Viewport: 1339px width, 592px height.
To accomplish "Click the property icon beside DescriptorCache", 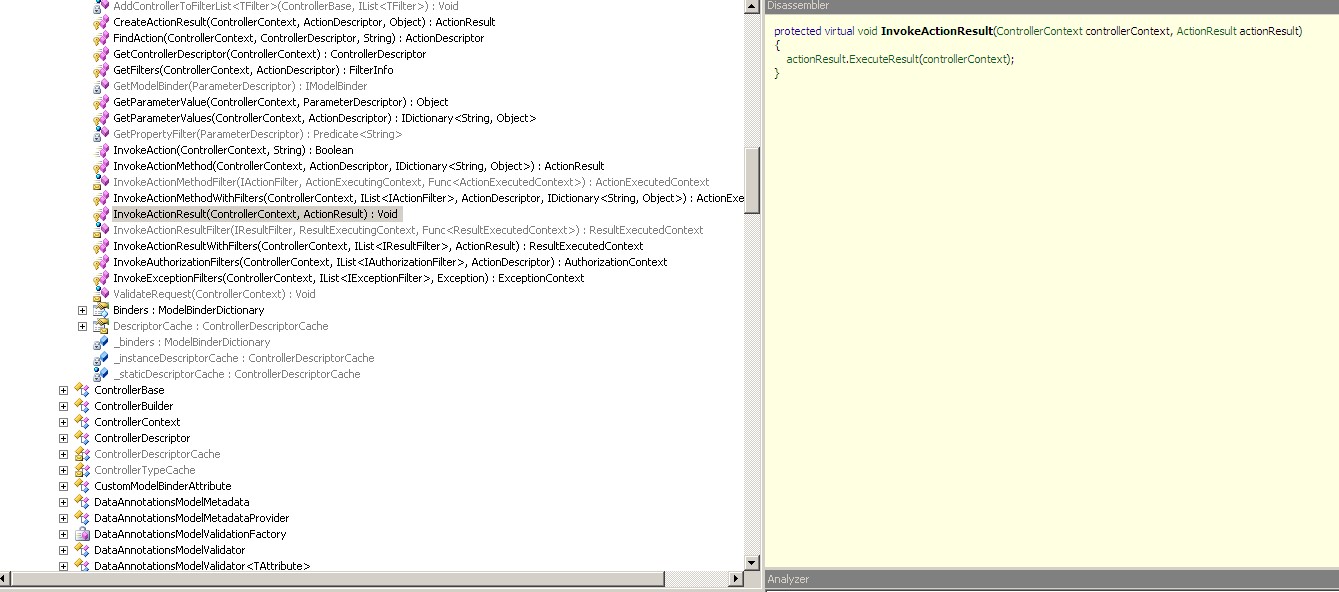I will point(100,326).
